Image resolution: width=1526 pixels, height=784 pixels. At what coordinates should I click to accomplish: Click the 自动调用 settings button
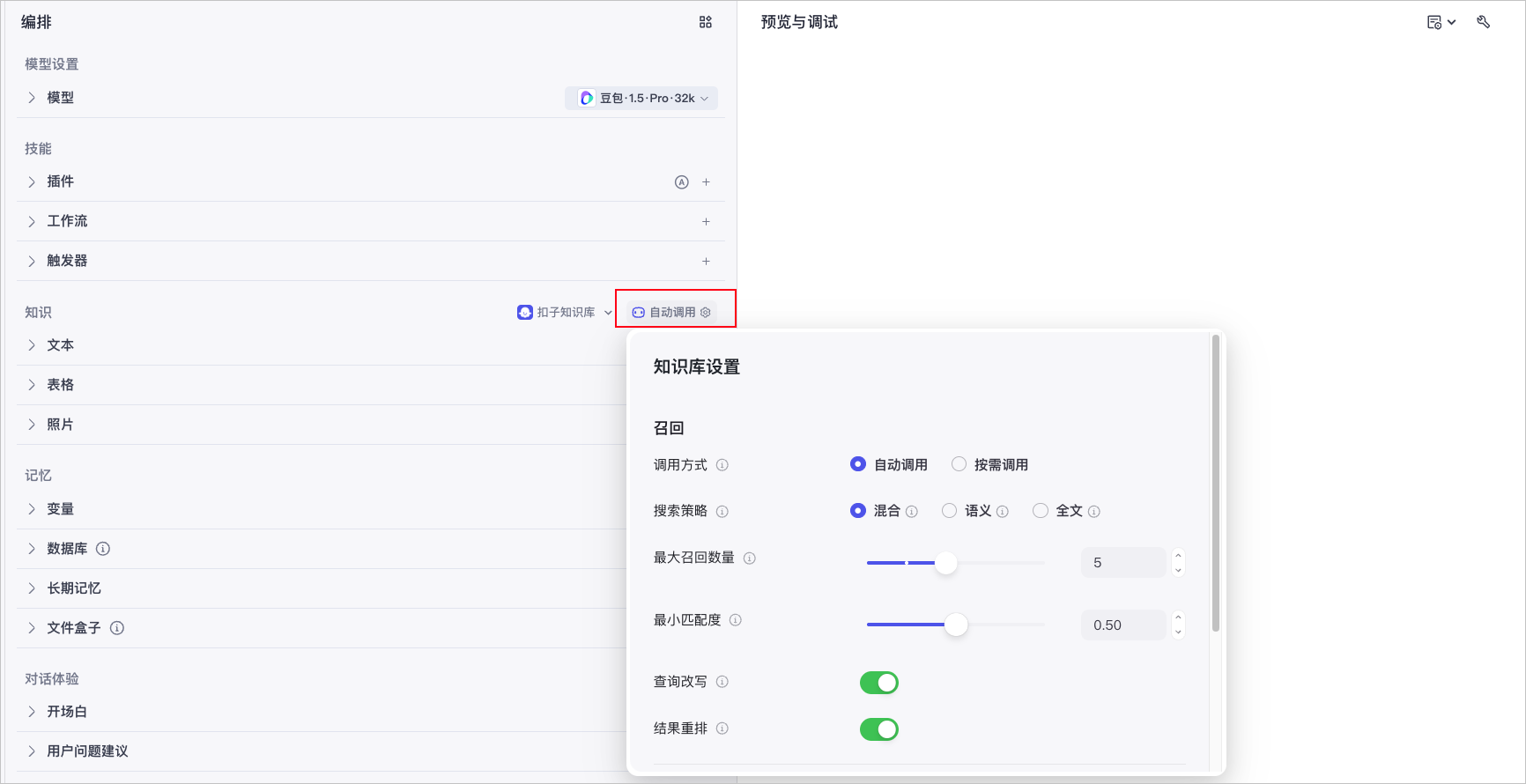[671, 313]
